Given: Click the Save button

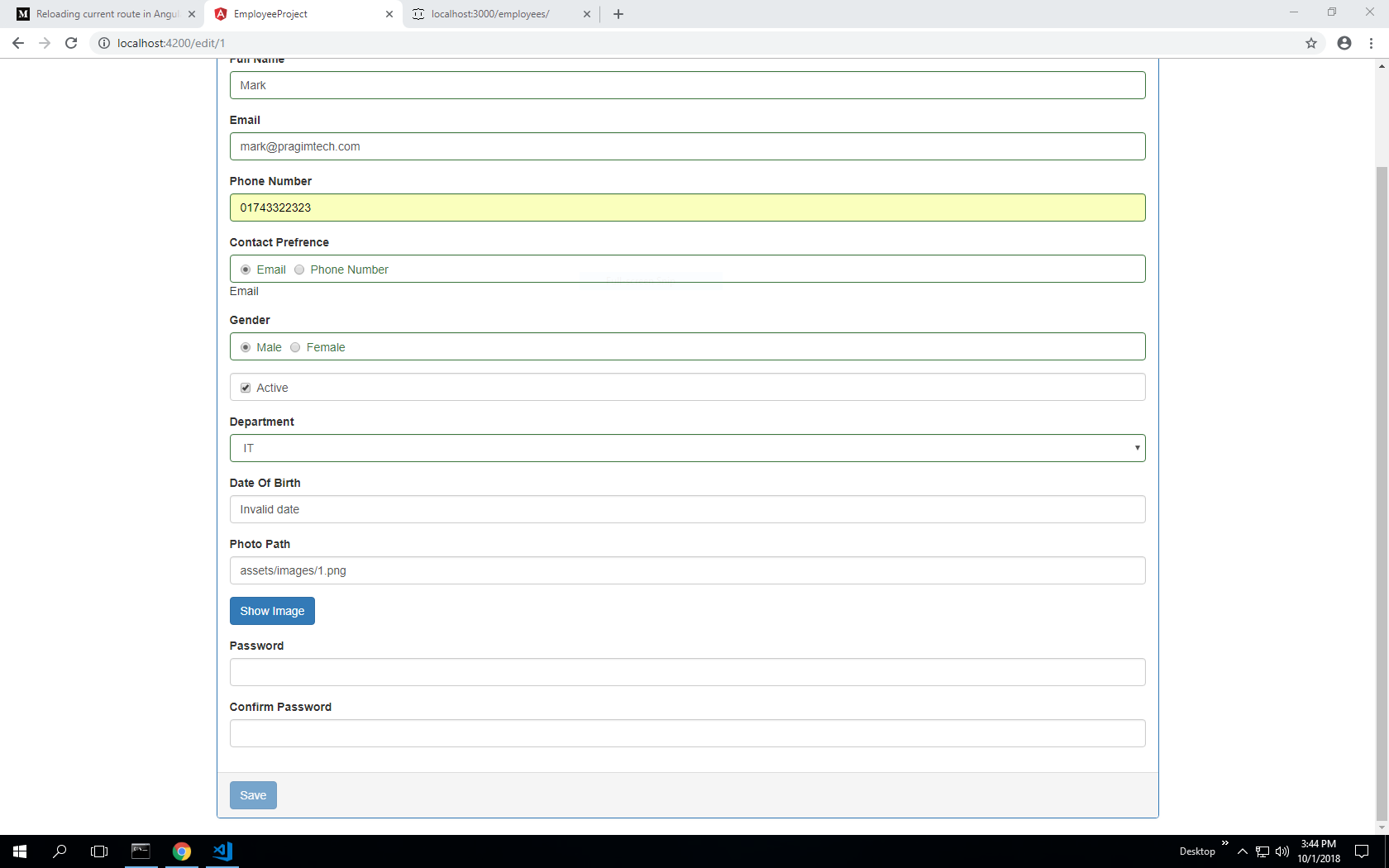Looking at the screenshot, I should 253,795.
